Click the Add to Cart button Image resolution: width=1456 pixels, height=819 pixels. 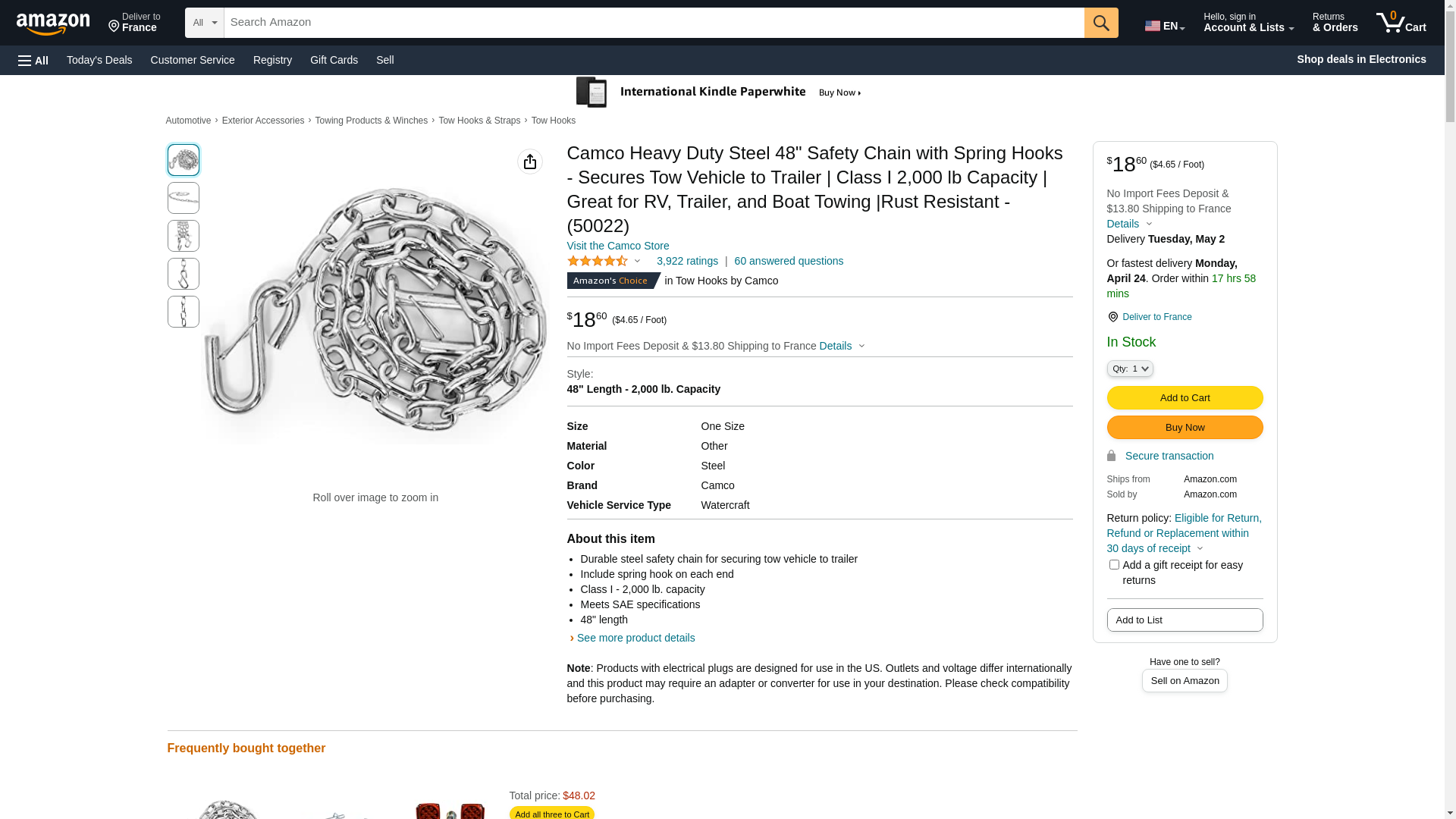(1185, 397)
